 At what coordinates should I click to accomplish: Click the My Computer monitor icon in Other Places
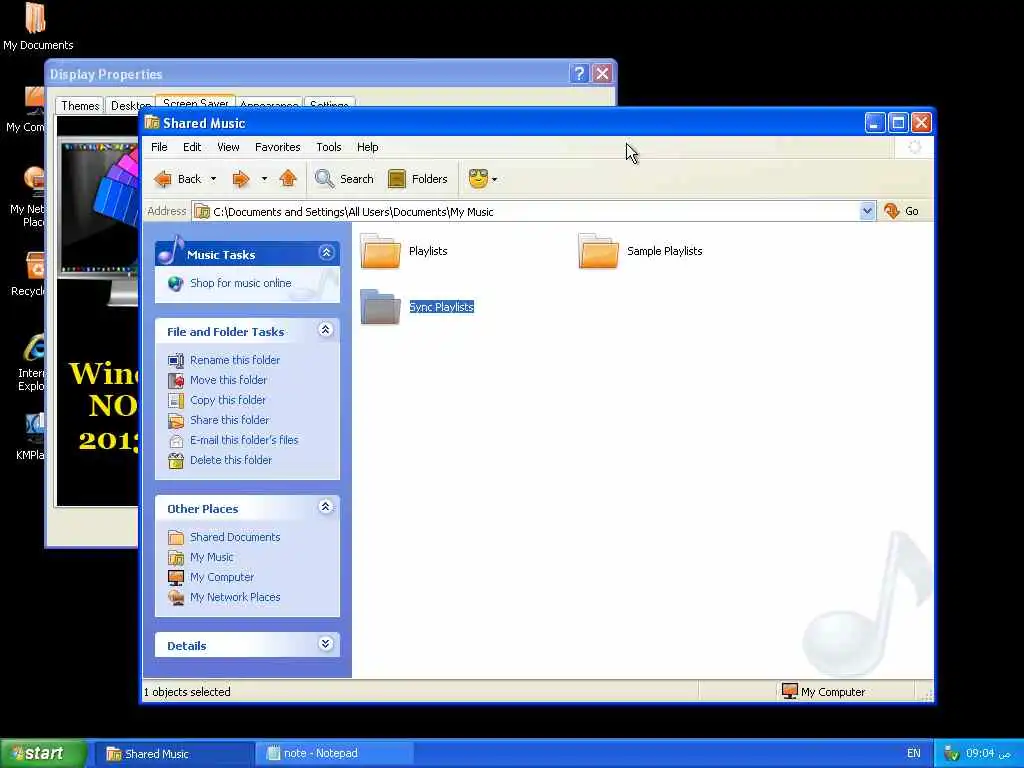(176, 577)
